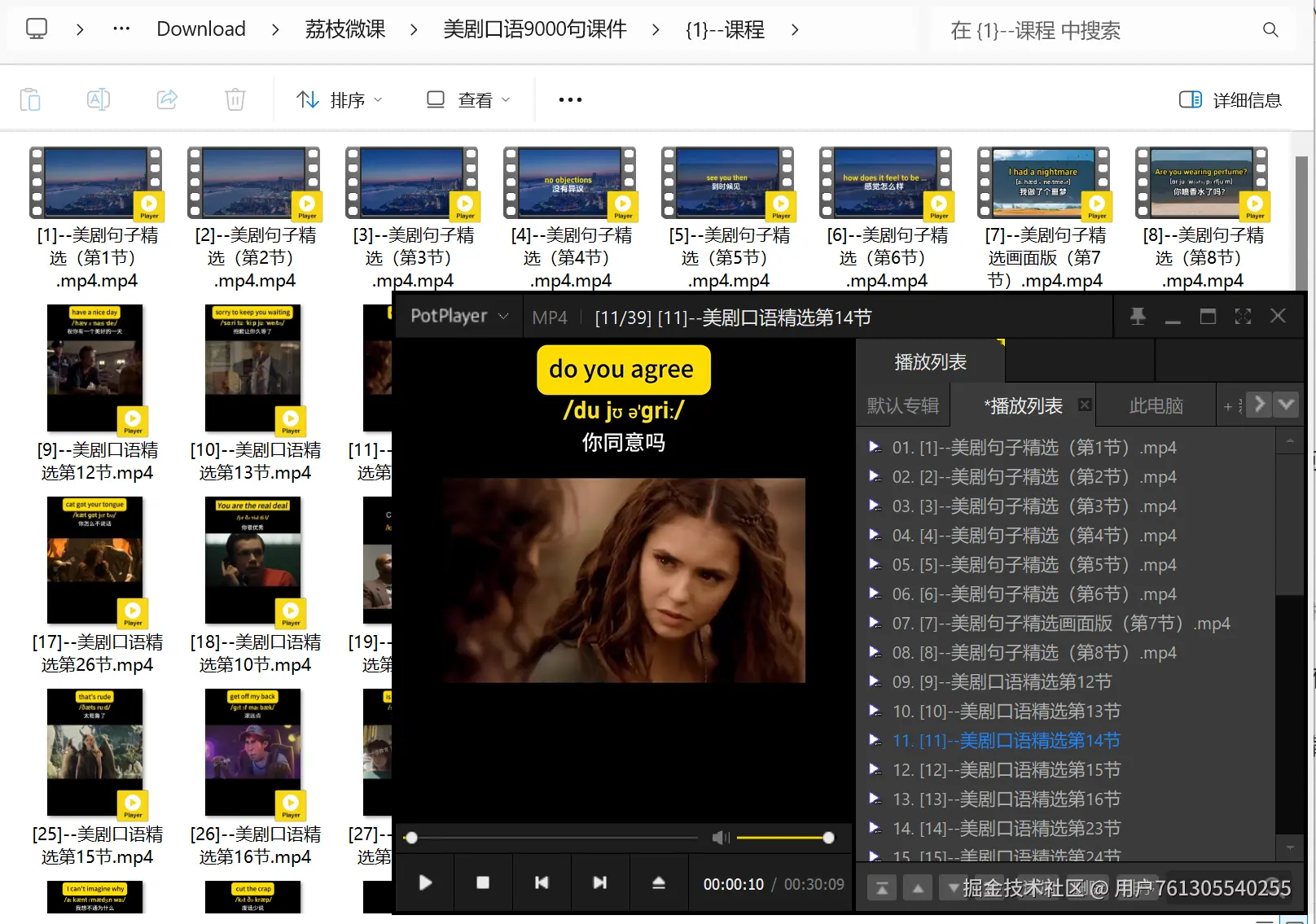Screen dimensions: 1316x924
Task: Start playback with PotPlayer's play button
Action: [x=425, y=882]
